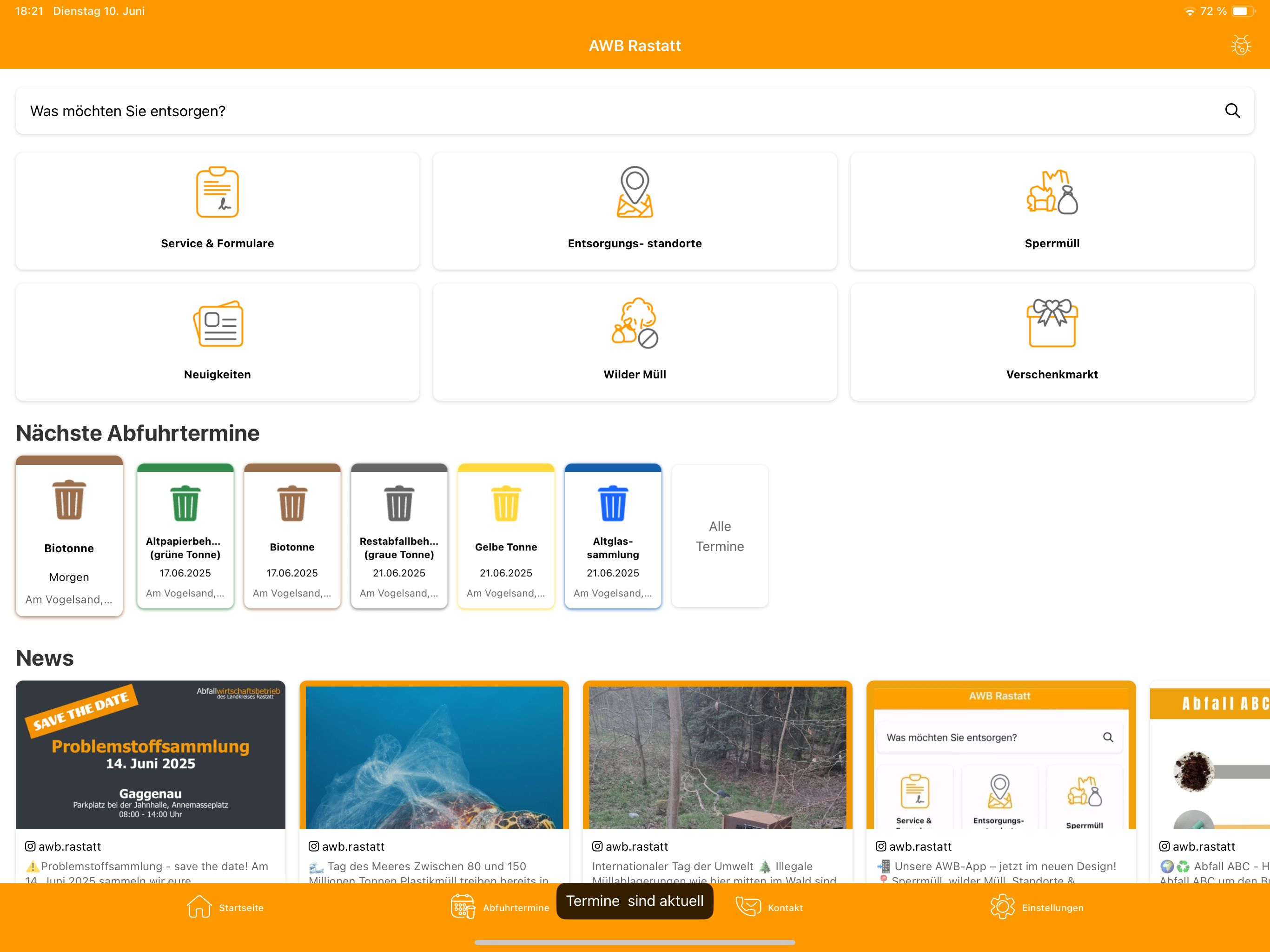This screenshot has width=1270, height=952.
Task: Open the Service & Formulare clipboard icon
Action: (217, 192)
